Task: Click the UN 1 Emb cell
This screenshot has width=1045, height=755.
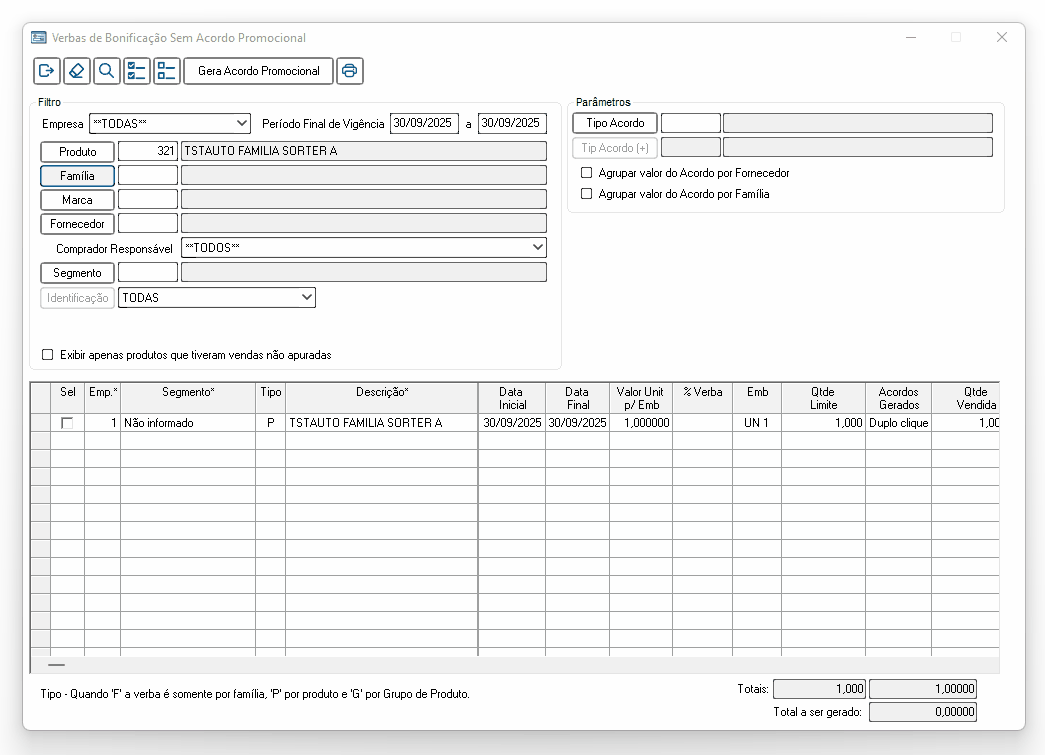Action: (x=756, y=423)
